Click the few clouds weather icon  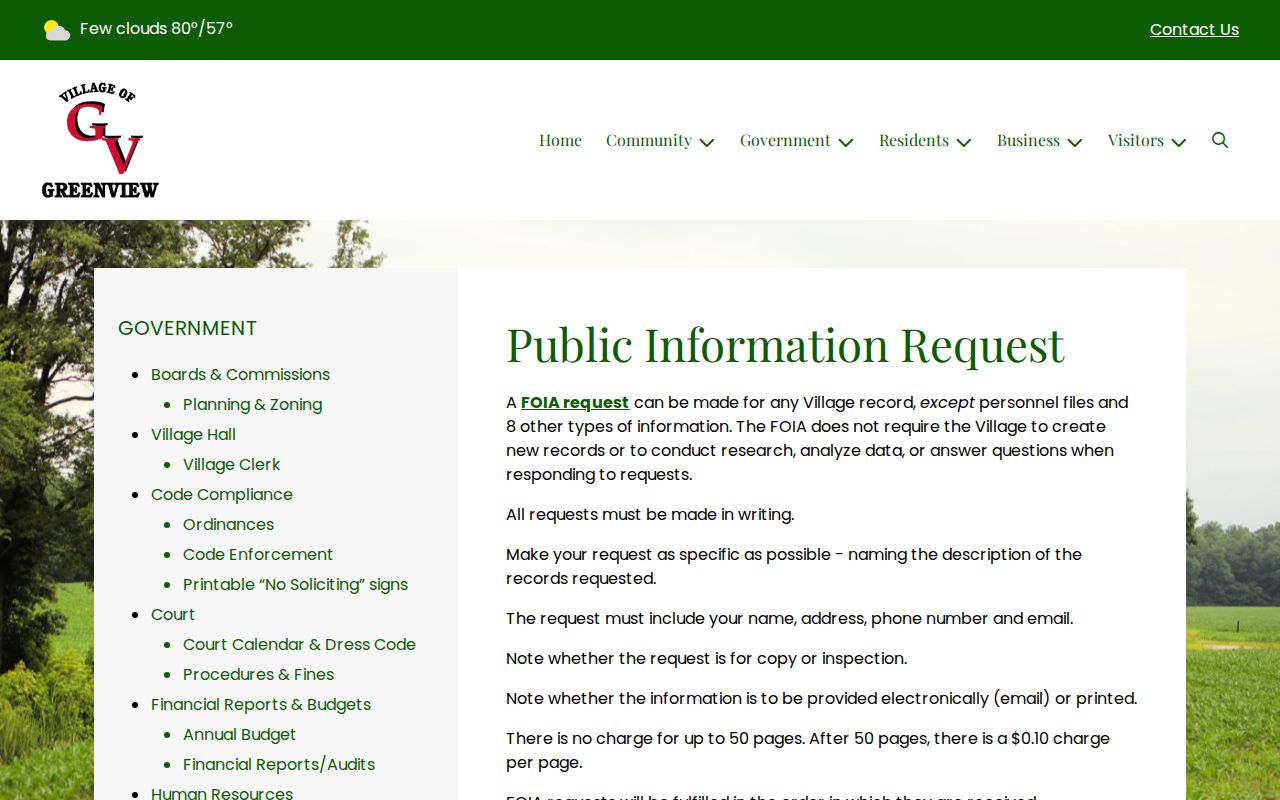(x=57, y=30)
